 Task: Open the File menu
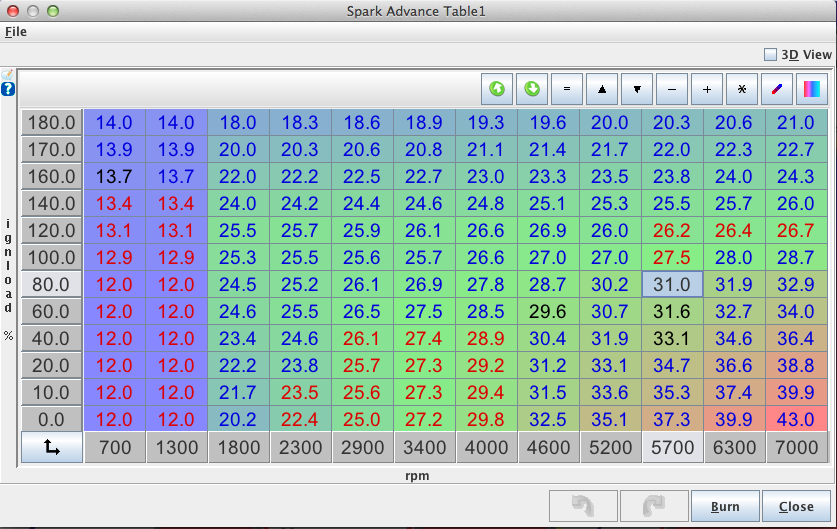click(x=16, y=31)
